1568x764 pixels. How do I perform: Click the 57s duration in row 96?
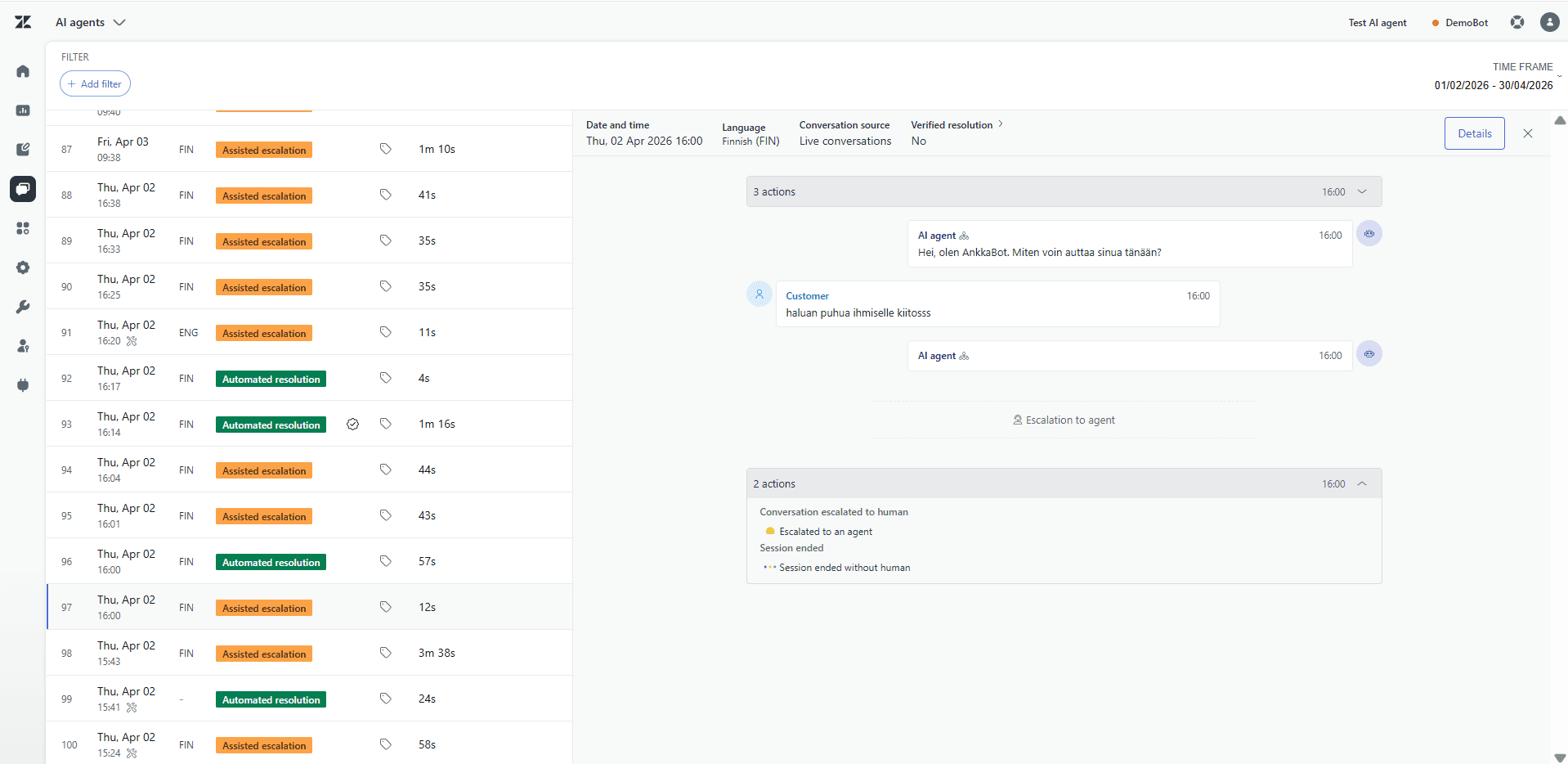pos(427,561)
